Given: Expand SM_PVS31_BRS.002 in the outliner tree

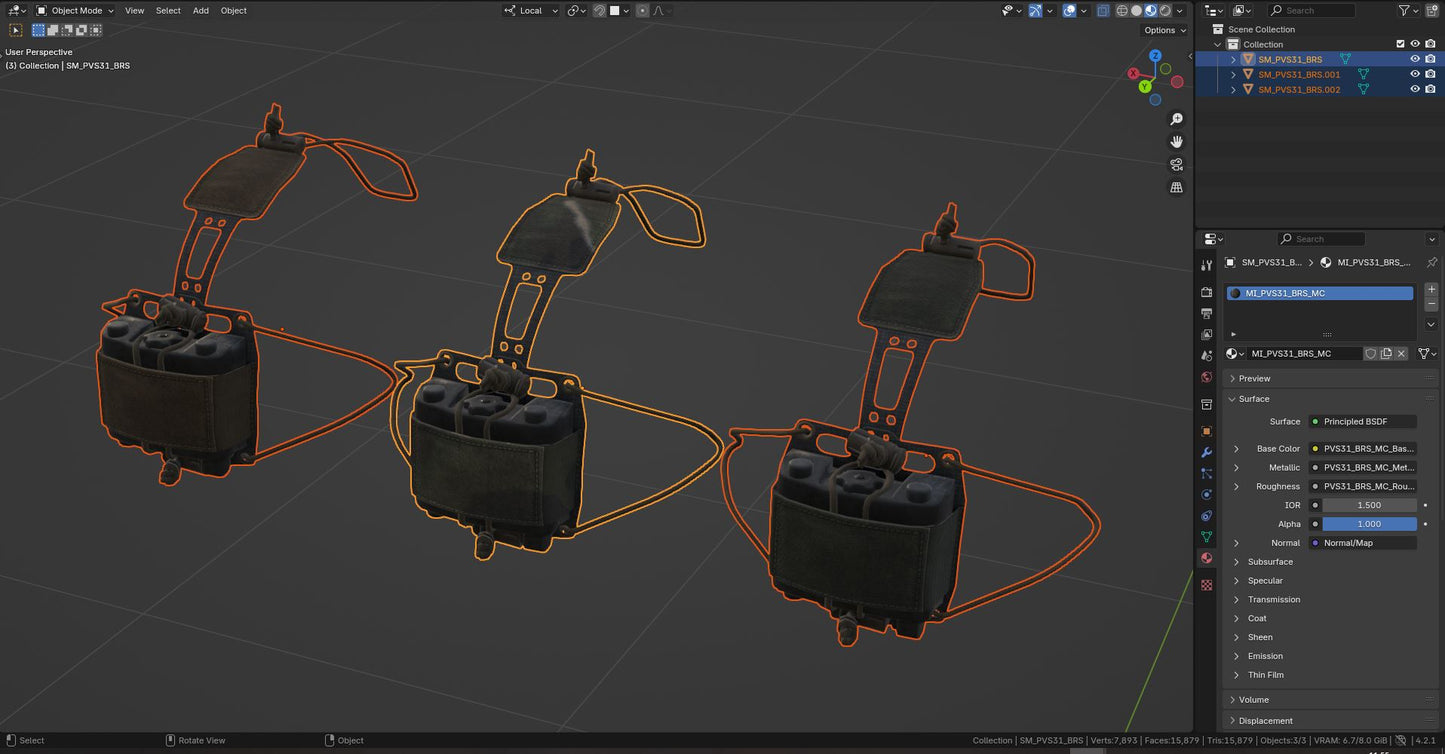Looking at the screenshot, I should (1233, 89).
